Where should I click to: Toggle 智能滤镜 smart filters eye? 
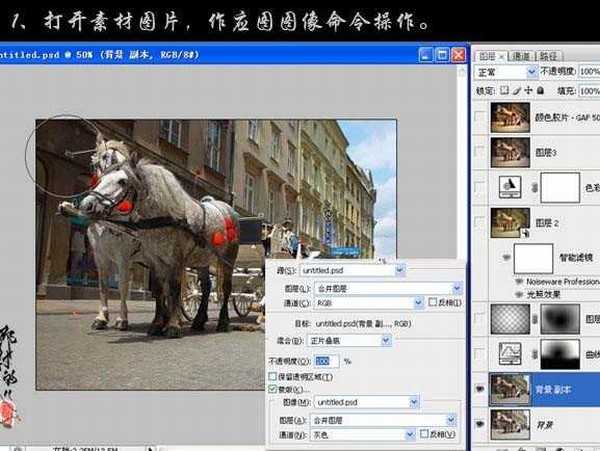(x=506, y=257)
